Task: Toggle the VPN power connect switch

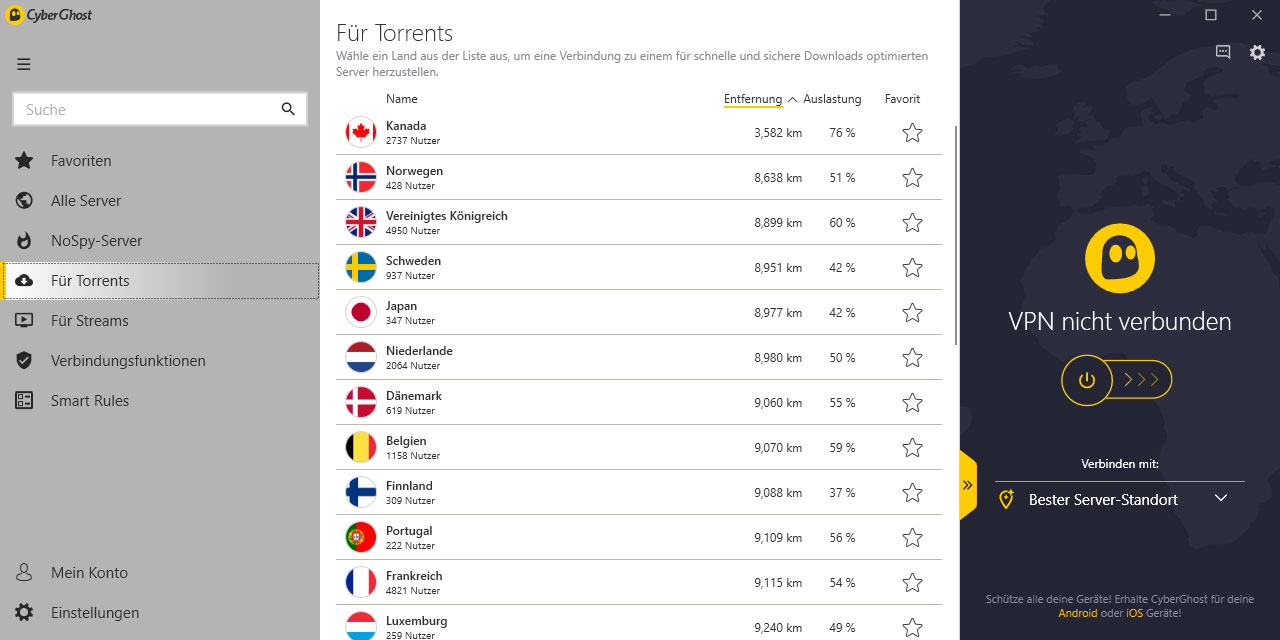Action: point(1116,380)
